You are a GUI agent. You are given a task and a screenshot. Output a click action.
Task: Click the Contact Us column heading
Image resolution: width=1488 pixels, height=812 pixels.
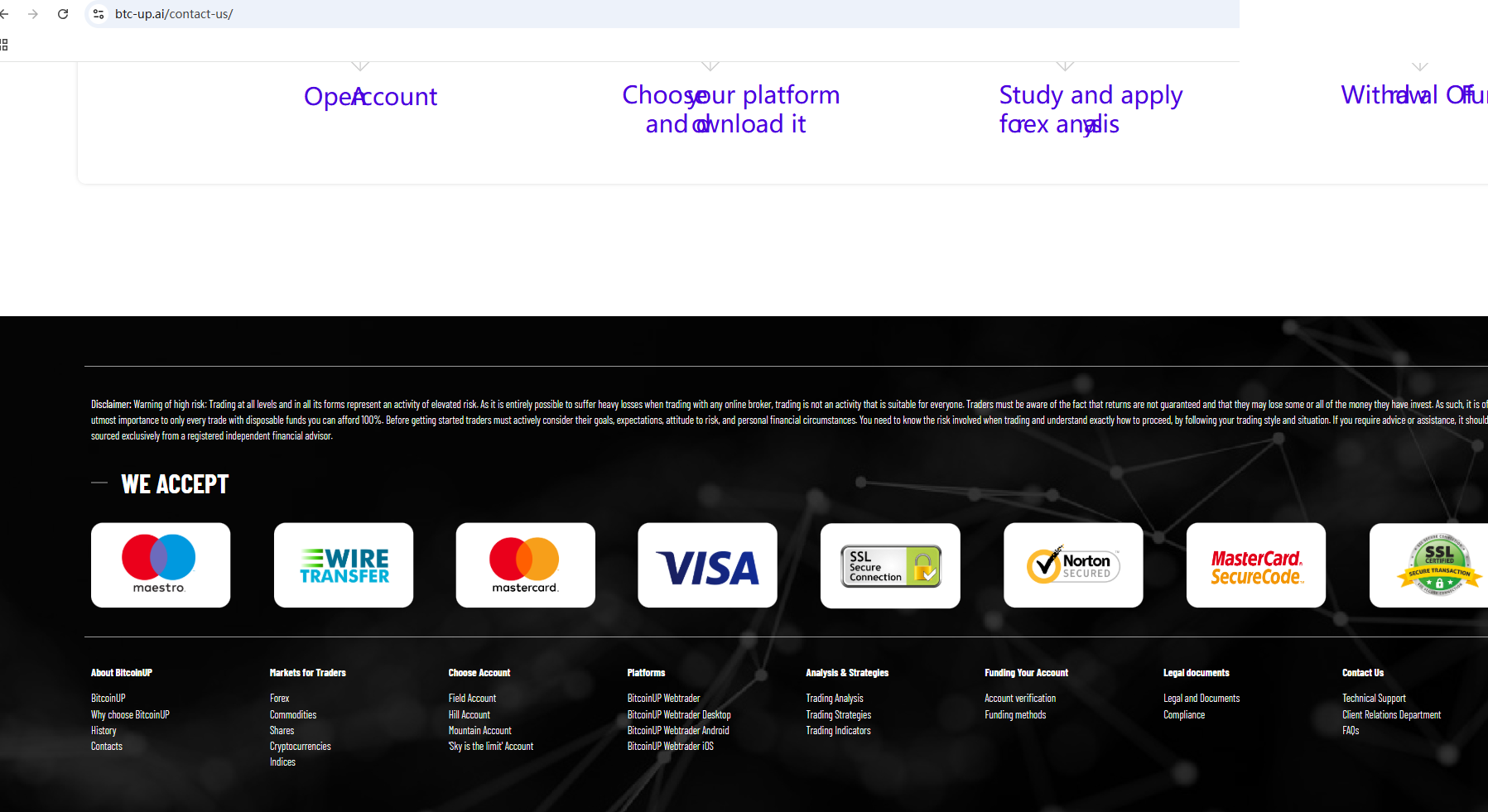(1363, 673)
